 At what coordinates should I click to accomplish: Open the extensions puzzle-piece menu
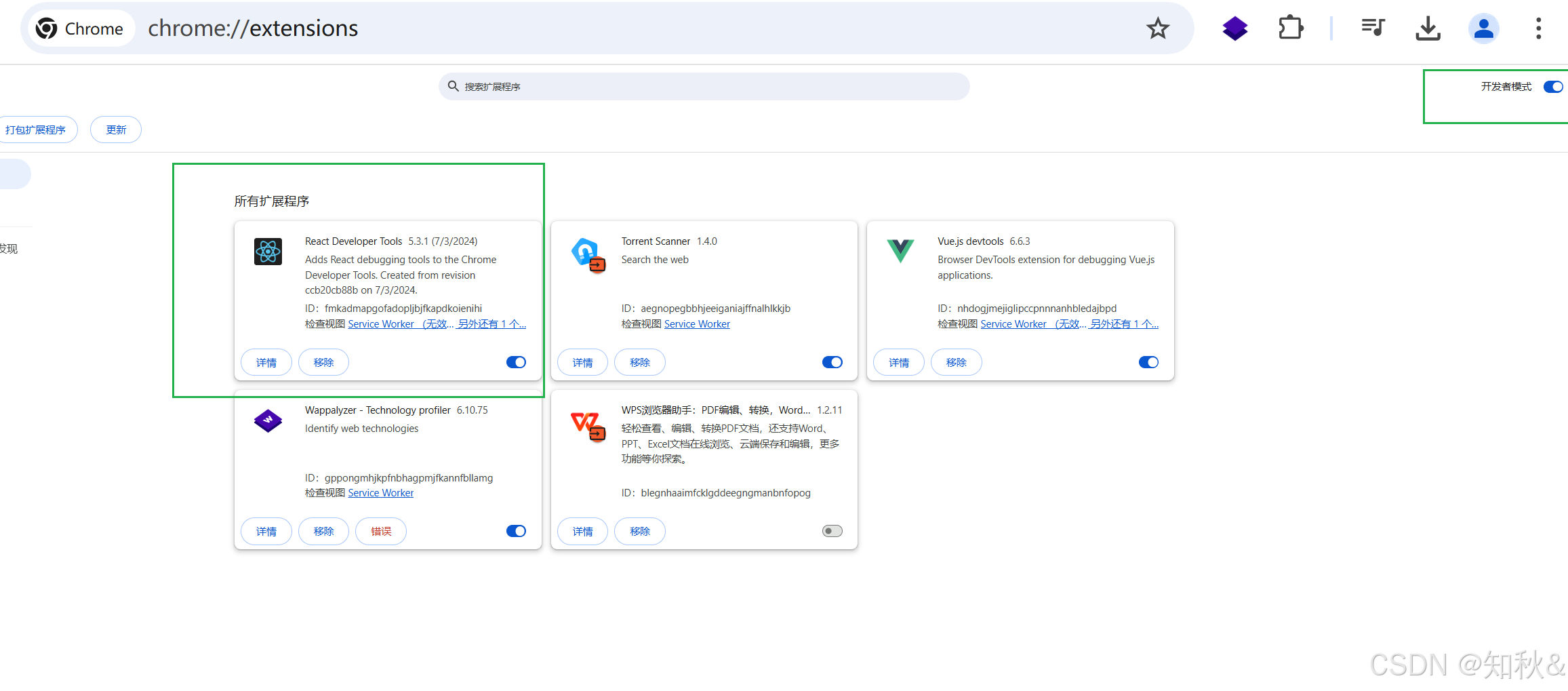pyautogui.click(x=1290, y=28)
